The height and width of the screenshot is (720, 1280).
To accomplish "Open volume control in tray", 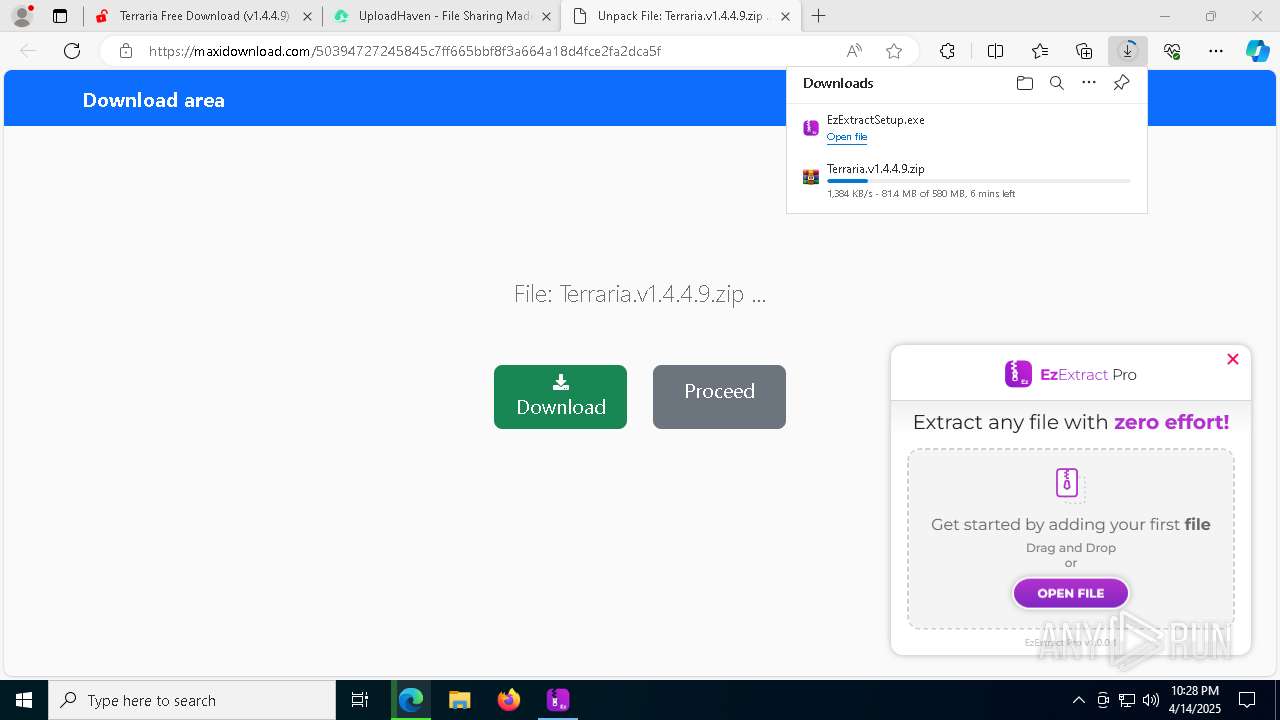I will 1150,700.
